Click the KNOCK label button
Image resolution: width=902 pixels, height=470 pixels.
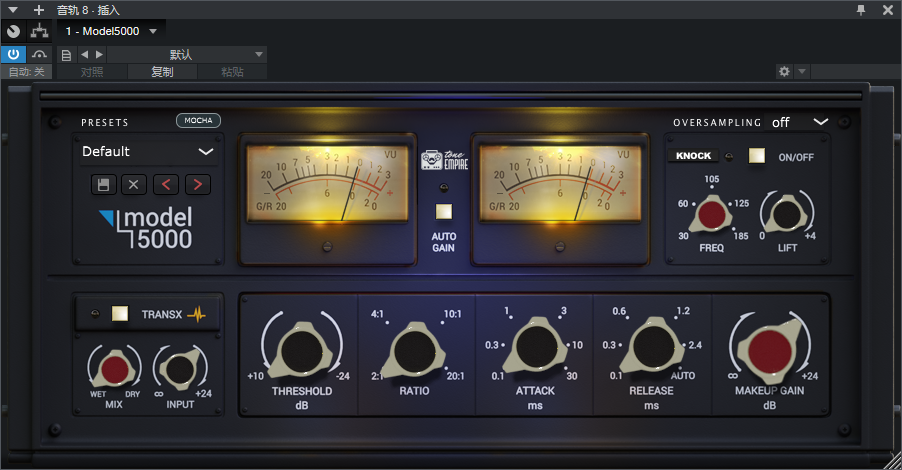tap(693, 156)
